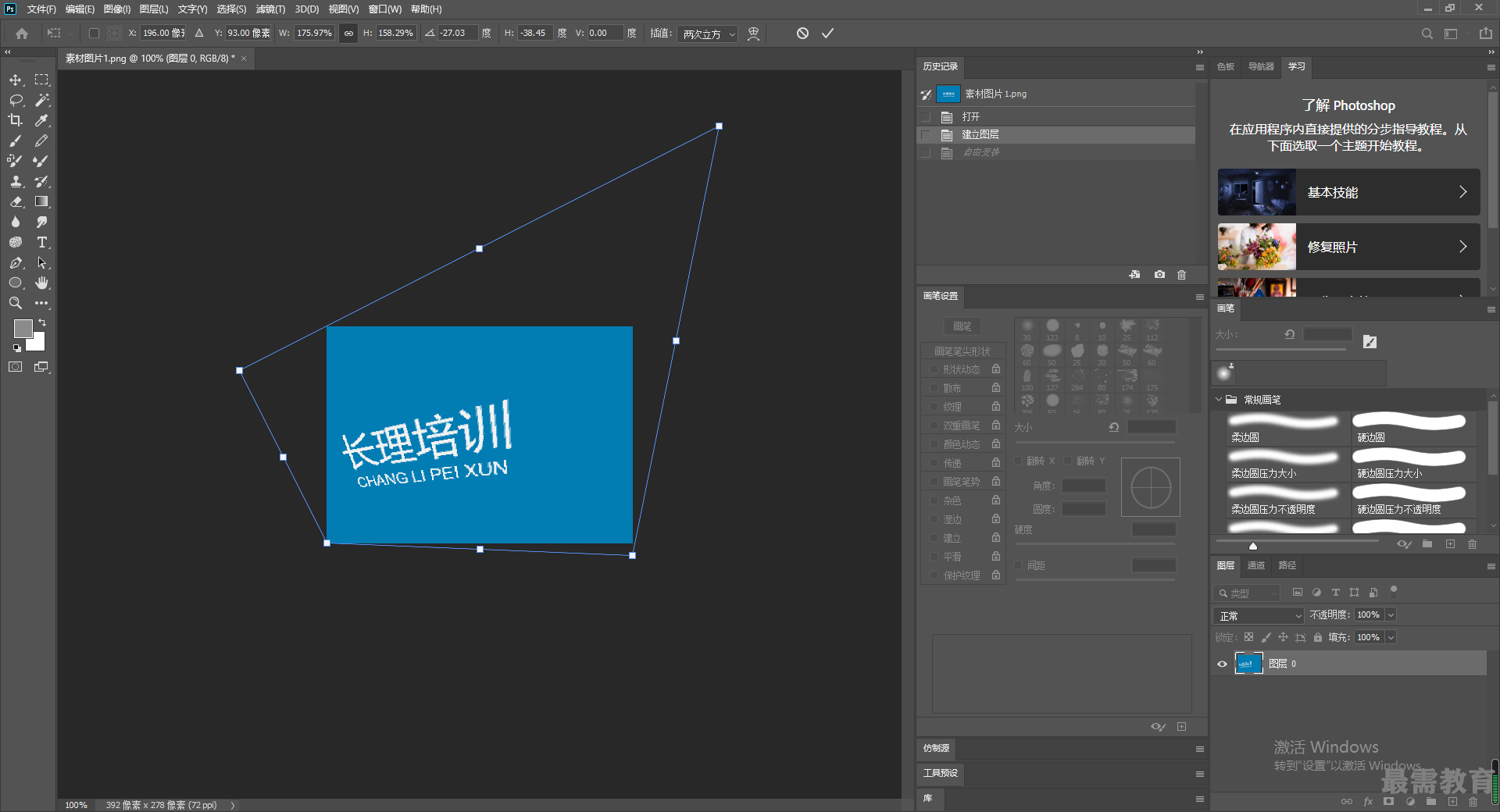Select the Lasso tool
The height and width of the screenshot is (812, 1500).
(x=16, y=100)
